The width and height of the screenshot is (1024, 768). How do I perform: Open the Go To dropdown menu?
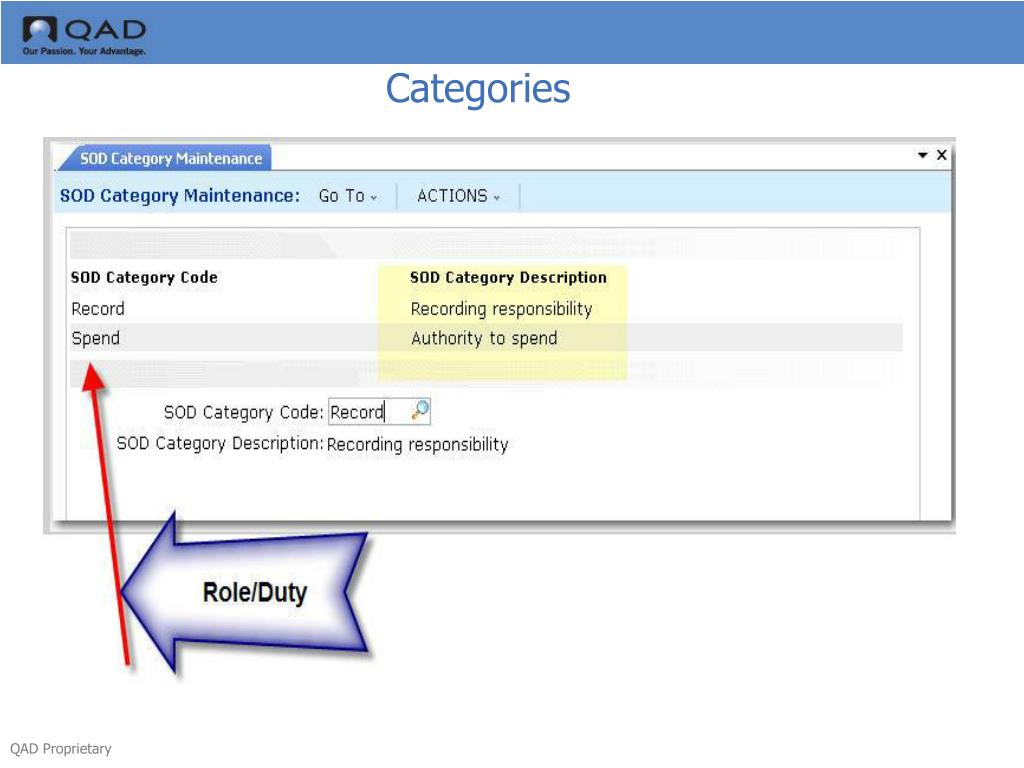(345, 196)
